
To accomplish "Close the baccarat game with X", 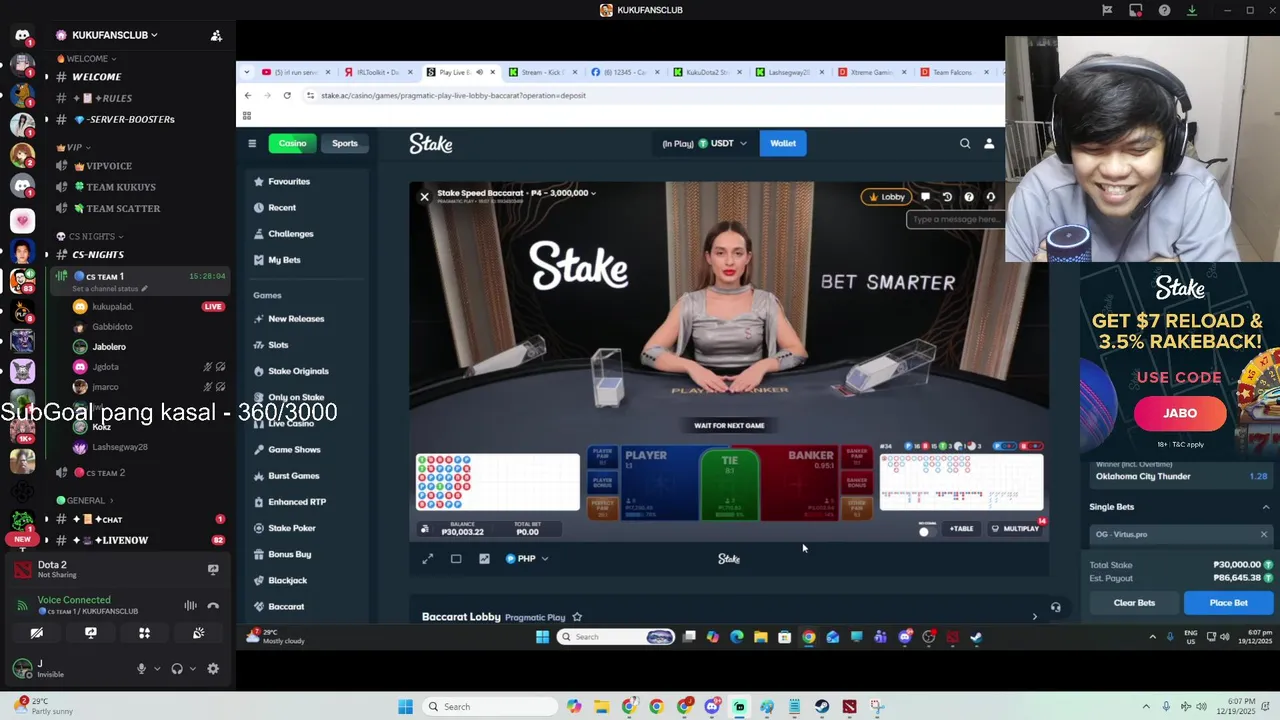I will (x=424, y=197).
